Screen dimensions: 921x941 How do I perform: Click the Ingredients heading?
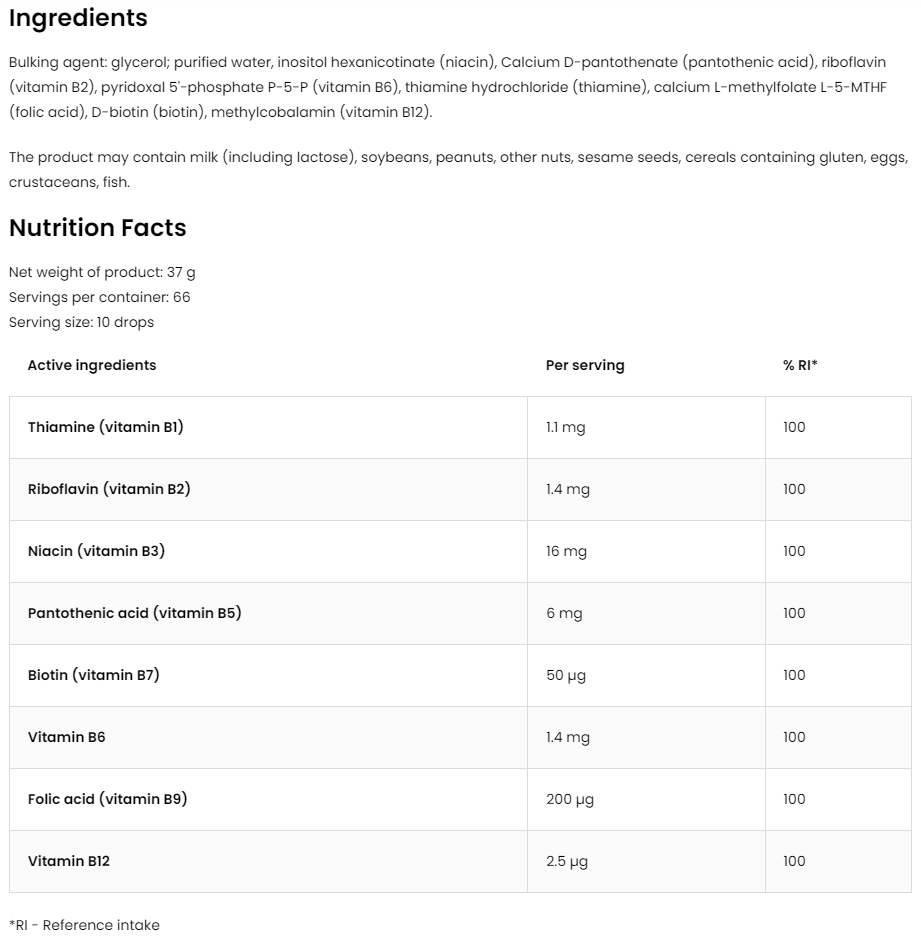[78, 18]
